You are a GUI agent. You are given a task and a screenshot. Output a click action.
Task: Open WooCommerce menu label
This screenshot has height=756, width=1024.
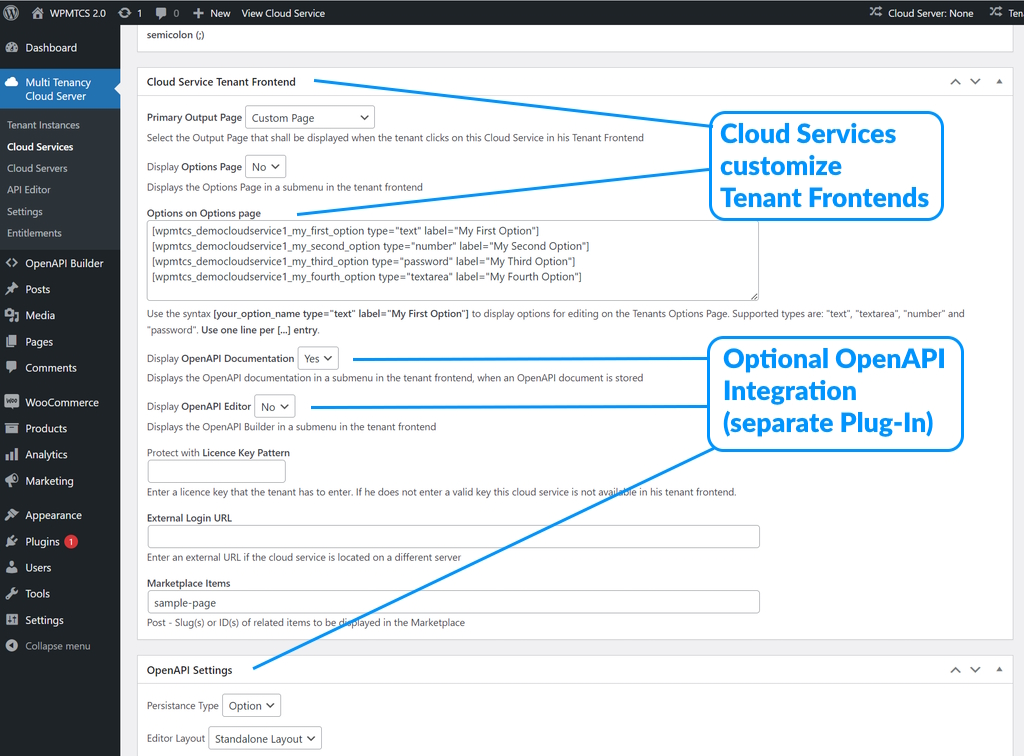pyautogui.click(x=62, y=402)
